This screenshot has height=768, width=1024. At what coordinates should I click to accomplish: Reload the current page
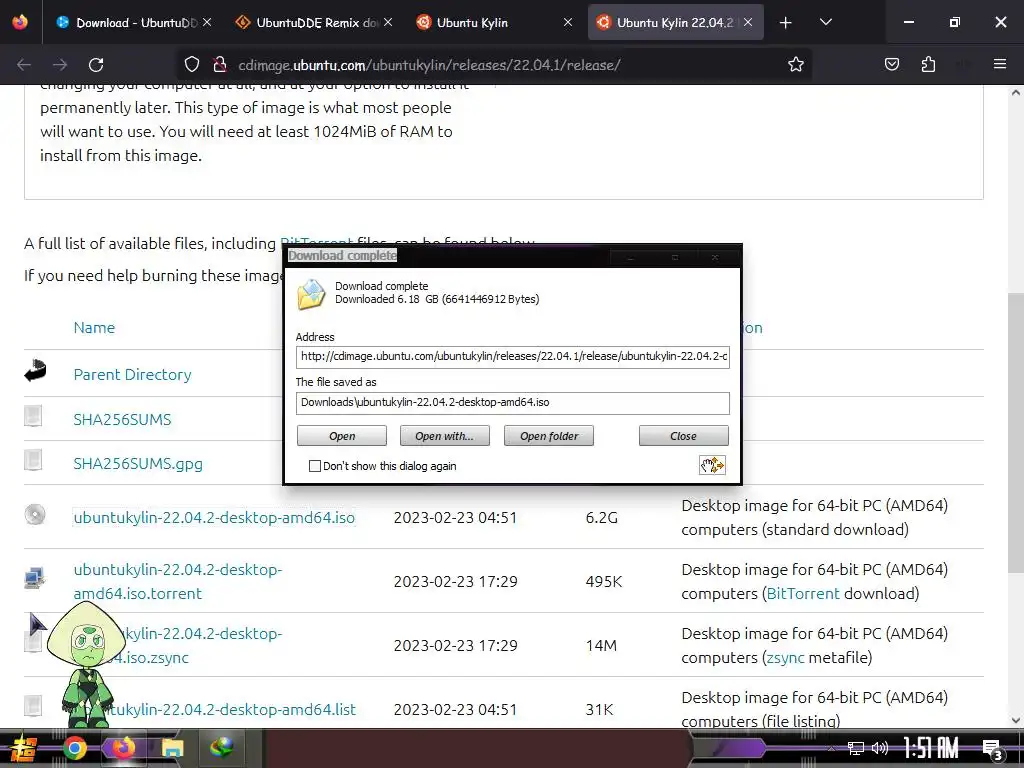pos(96,65)
